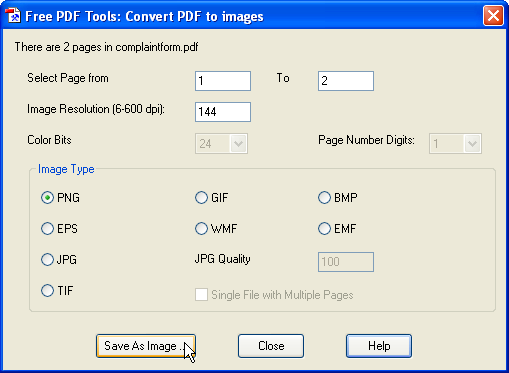Choose the EMF format option
Viewport: 509px width, 373px height.
click(324, 229)
